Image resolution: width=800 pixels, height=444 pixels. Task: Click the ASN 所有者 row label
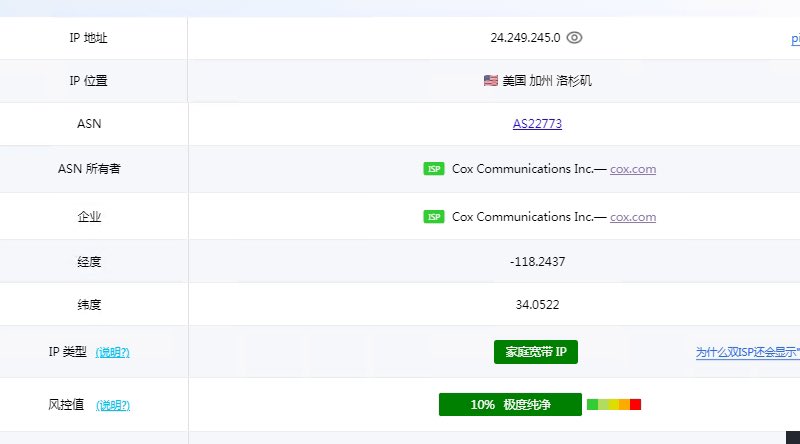click(x=89, y=169)
